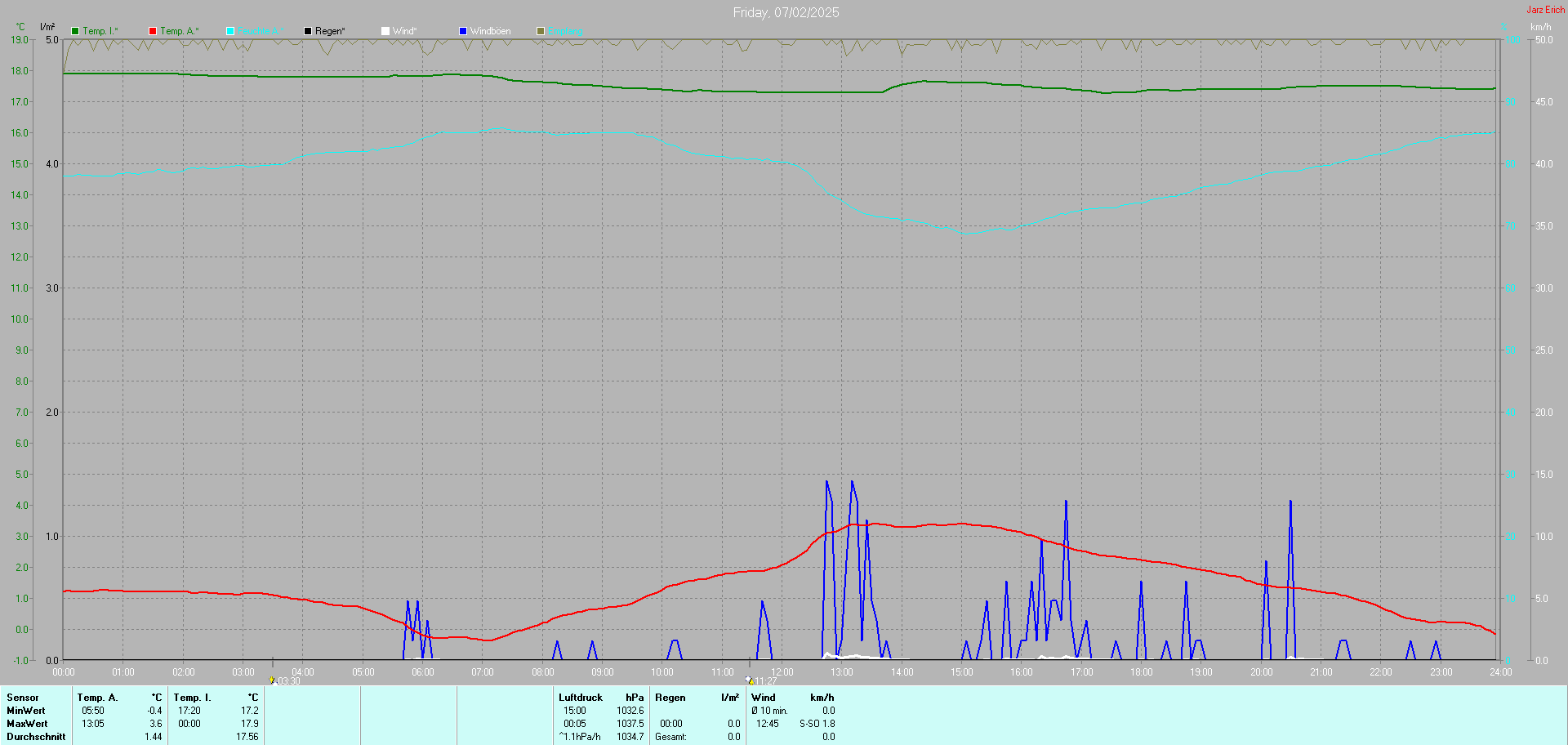Click the olive Empfang legend swatch
Image resolution: width=1568 pixels, height=745 pixels.
(x=541, y=31)
